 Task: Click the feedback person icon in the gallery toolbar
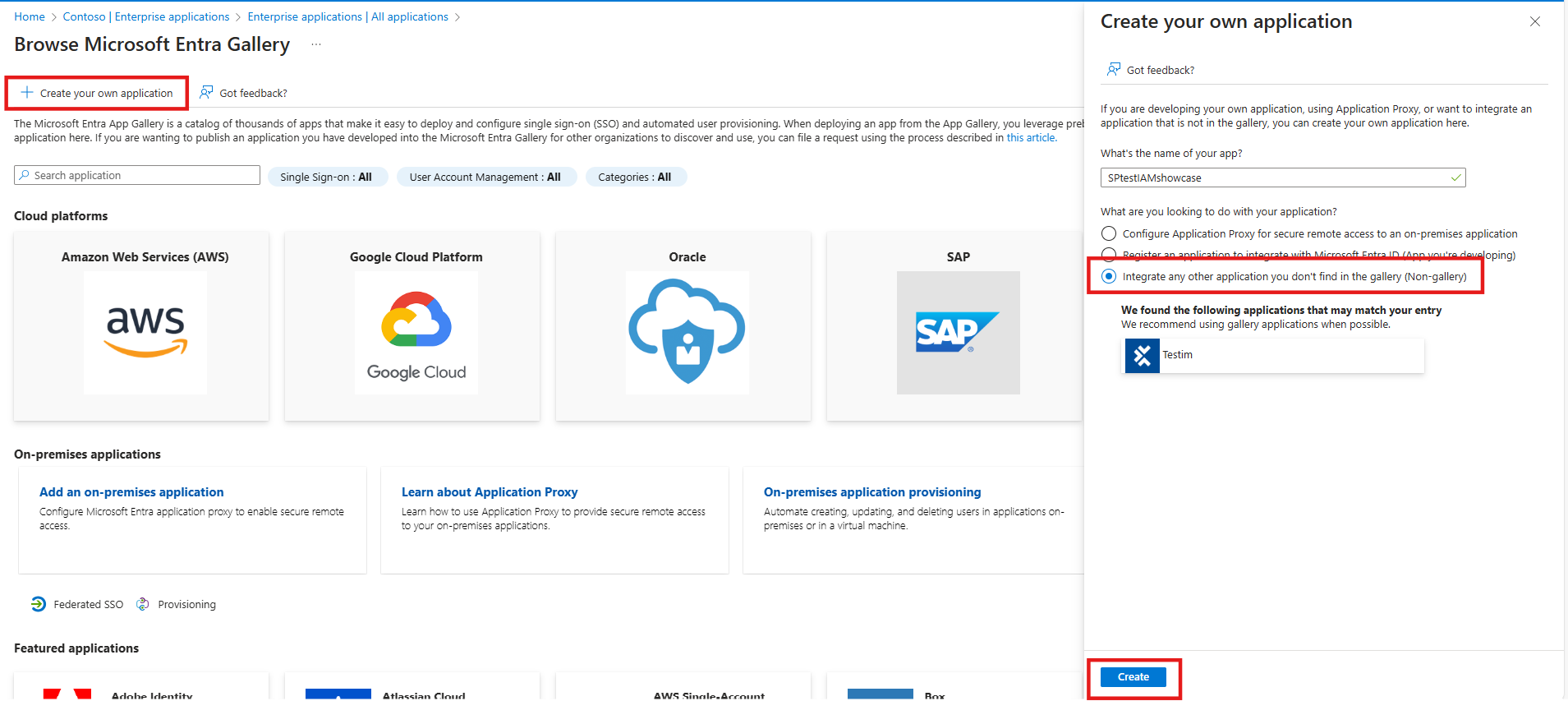pyautogui.click(x=206, y=92)
